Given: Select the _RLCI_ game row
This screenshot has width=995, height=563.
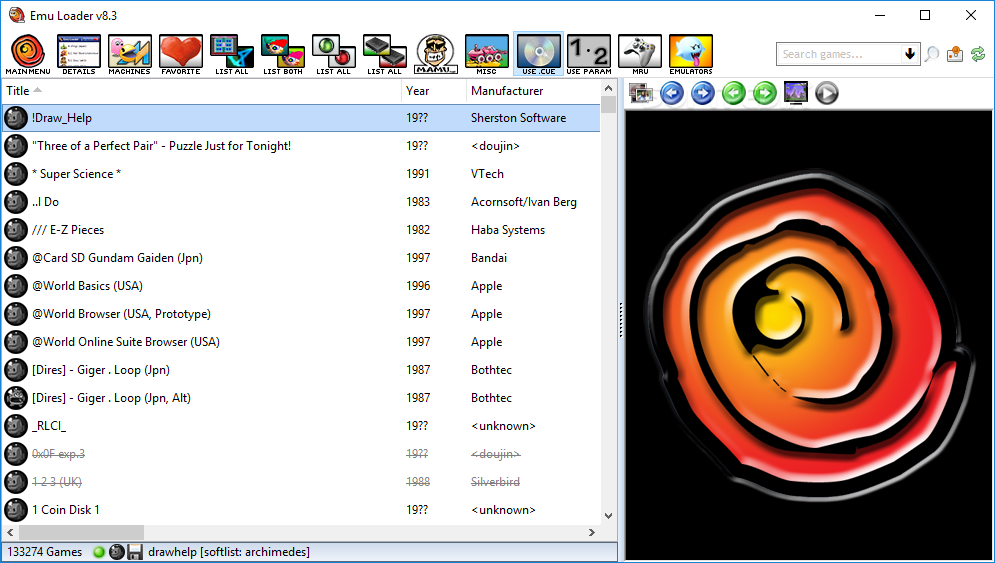Looking at the screenshot, I should [301, 426].
